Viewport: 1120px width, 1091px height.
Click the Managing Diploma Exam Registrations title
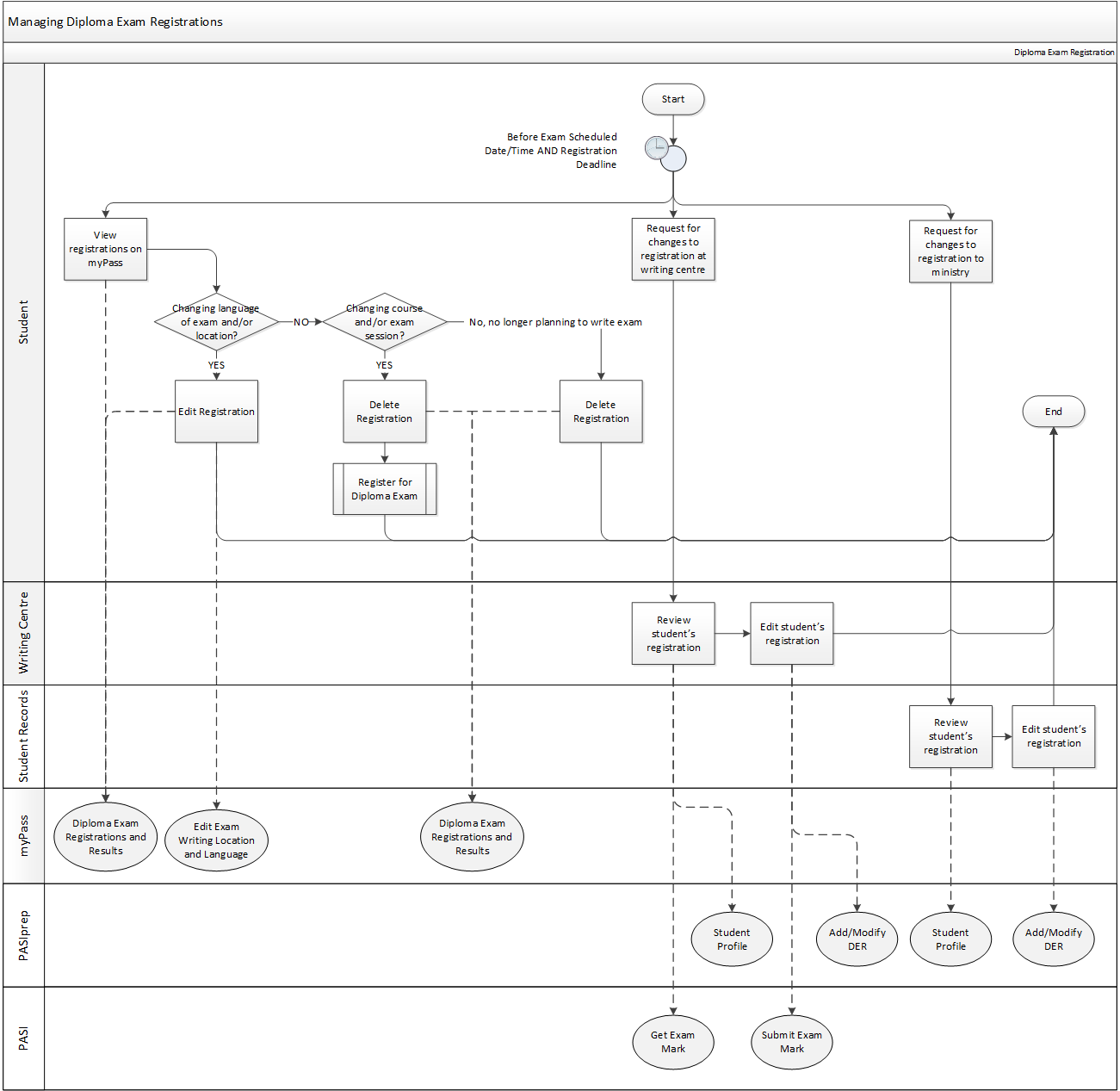[x=115, y=22]
